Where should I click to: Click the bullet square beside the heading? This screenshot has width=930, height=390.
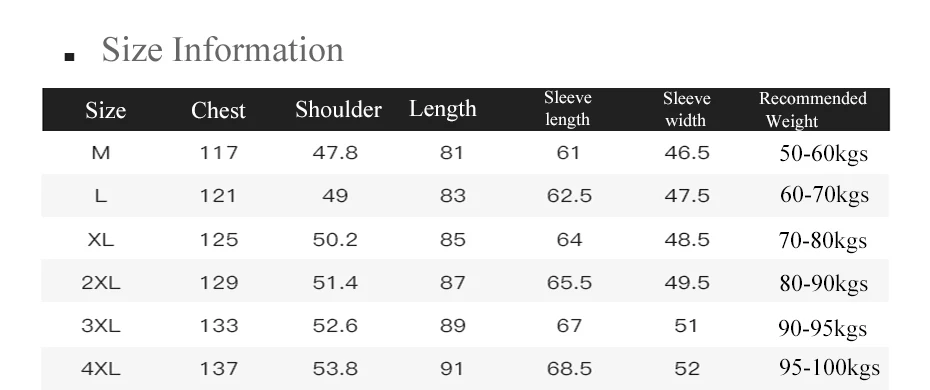(x=69, y=57)
